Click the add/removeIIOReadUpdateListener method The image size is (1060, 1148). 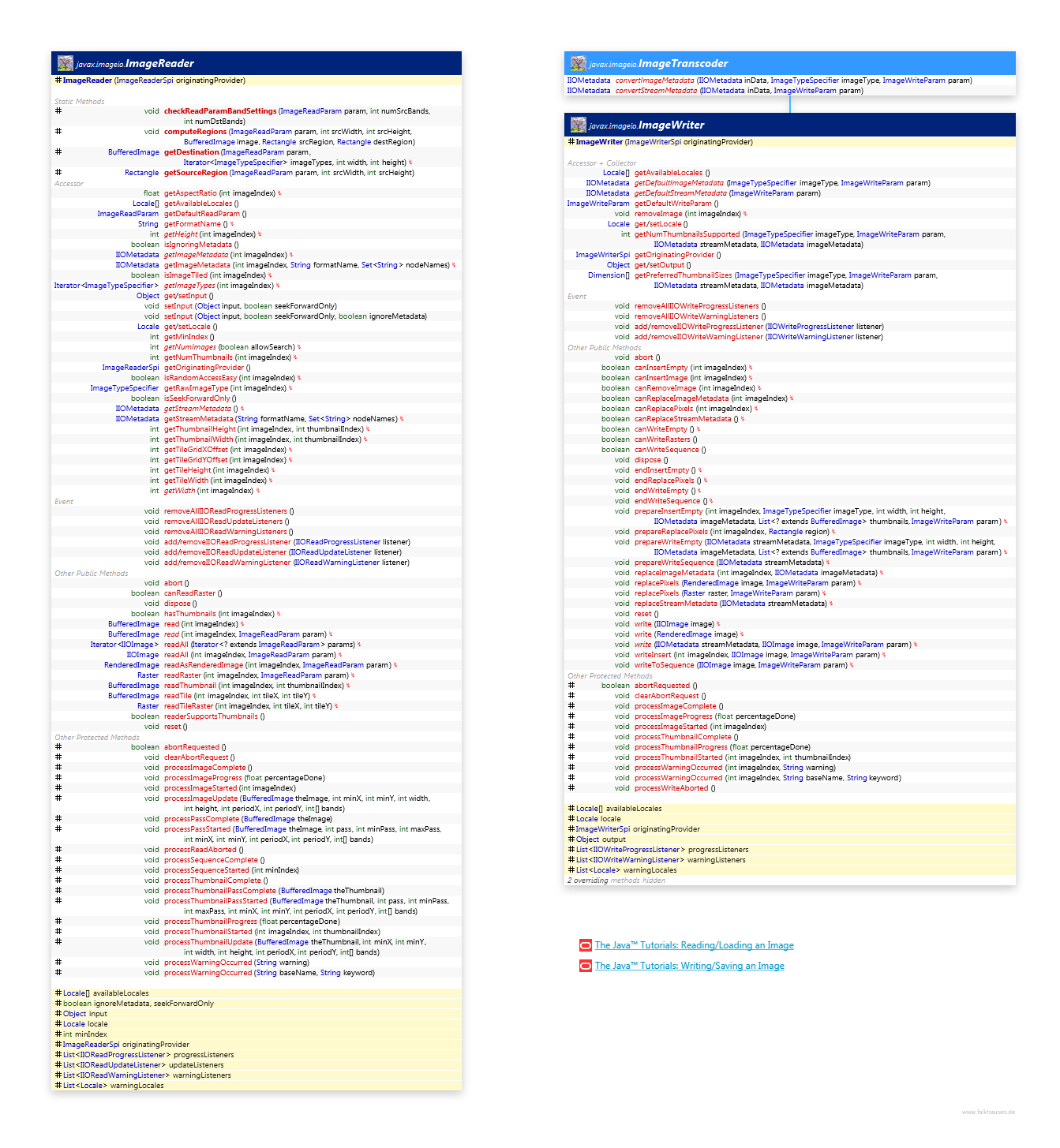click(x=225, y=552)
